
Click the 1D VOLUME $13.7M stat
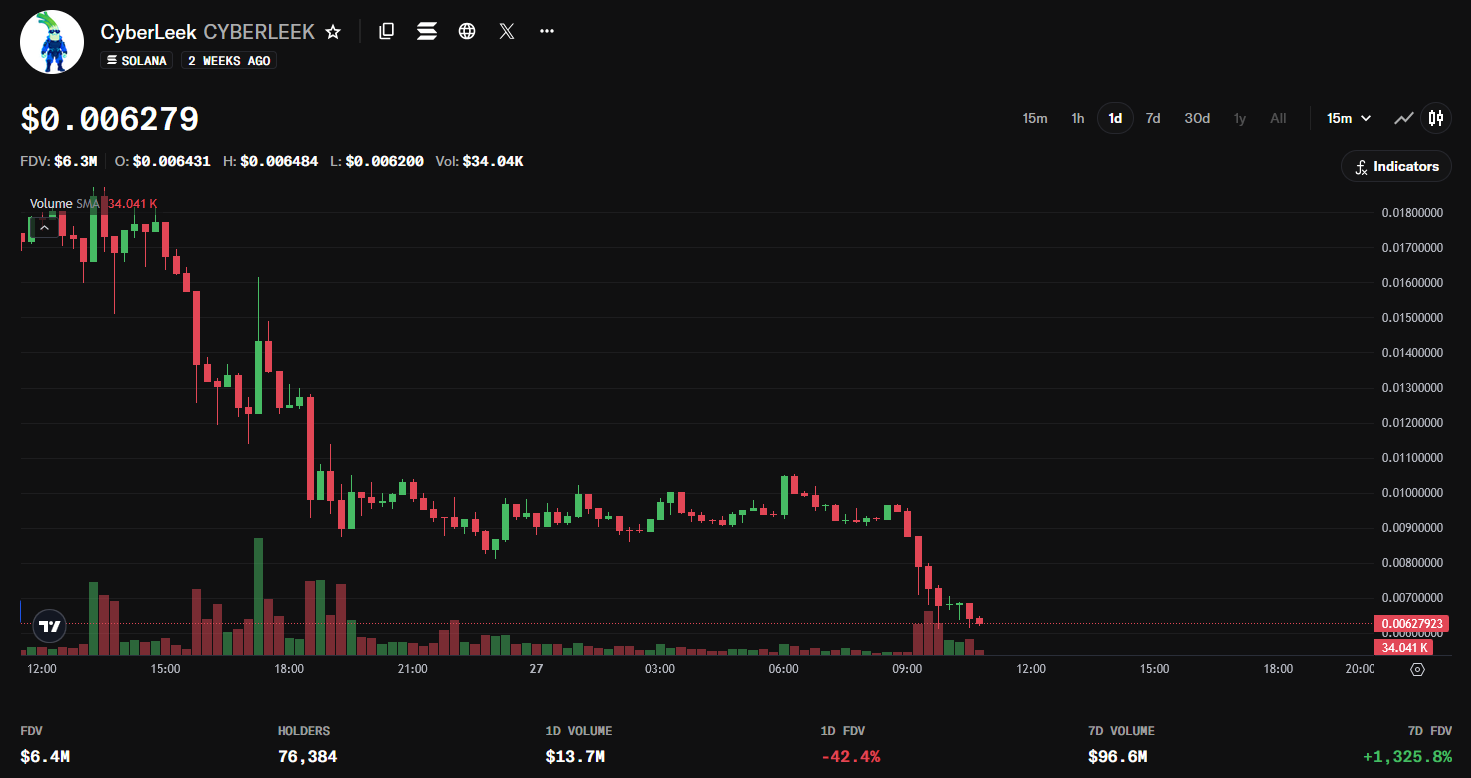(579, 745)
